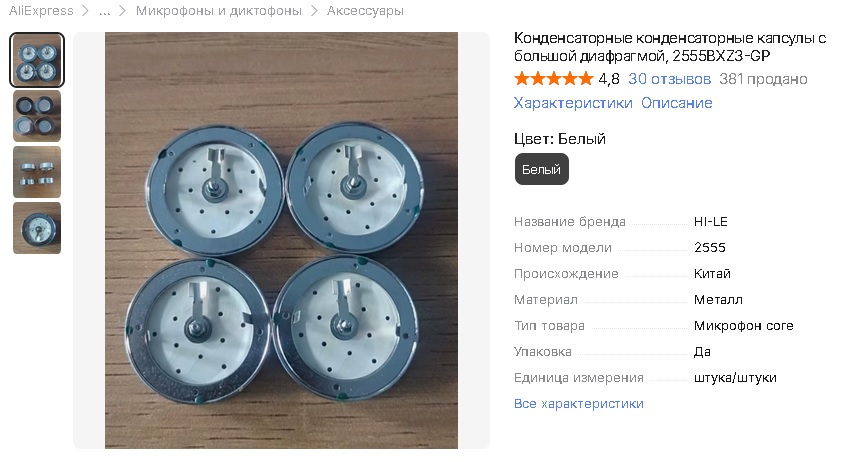Select second thumbnail showing capsule backs

37,116
